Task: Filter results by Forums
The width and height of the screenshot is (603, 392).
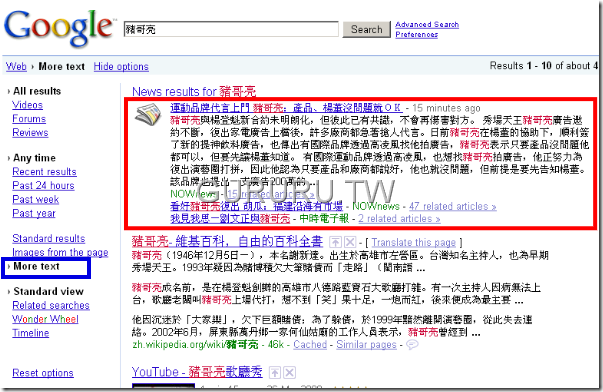Action: point(29,119)
